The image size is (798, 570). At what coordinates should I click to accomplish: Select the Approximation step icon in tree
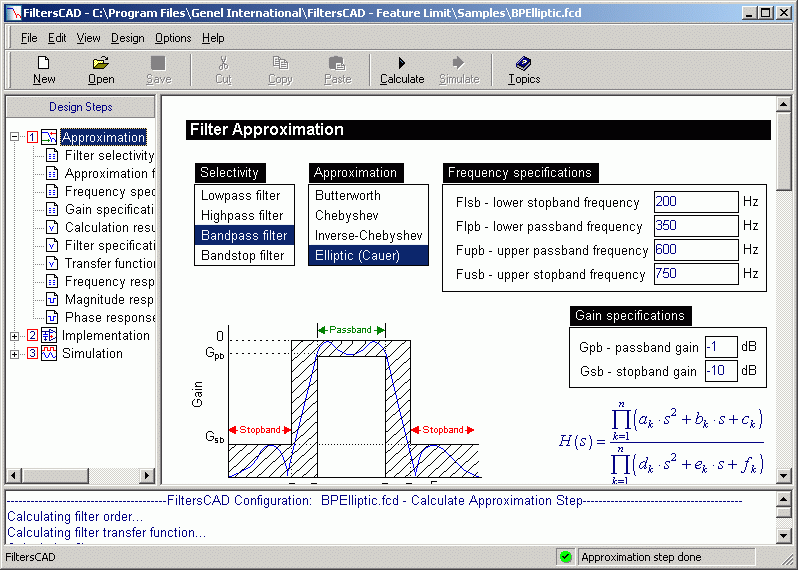49,137
